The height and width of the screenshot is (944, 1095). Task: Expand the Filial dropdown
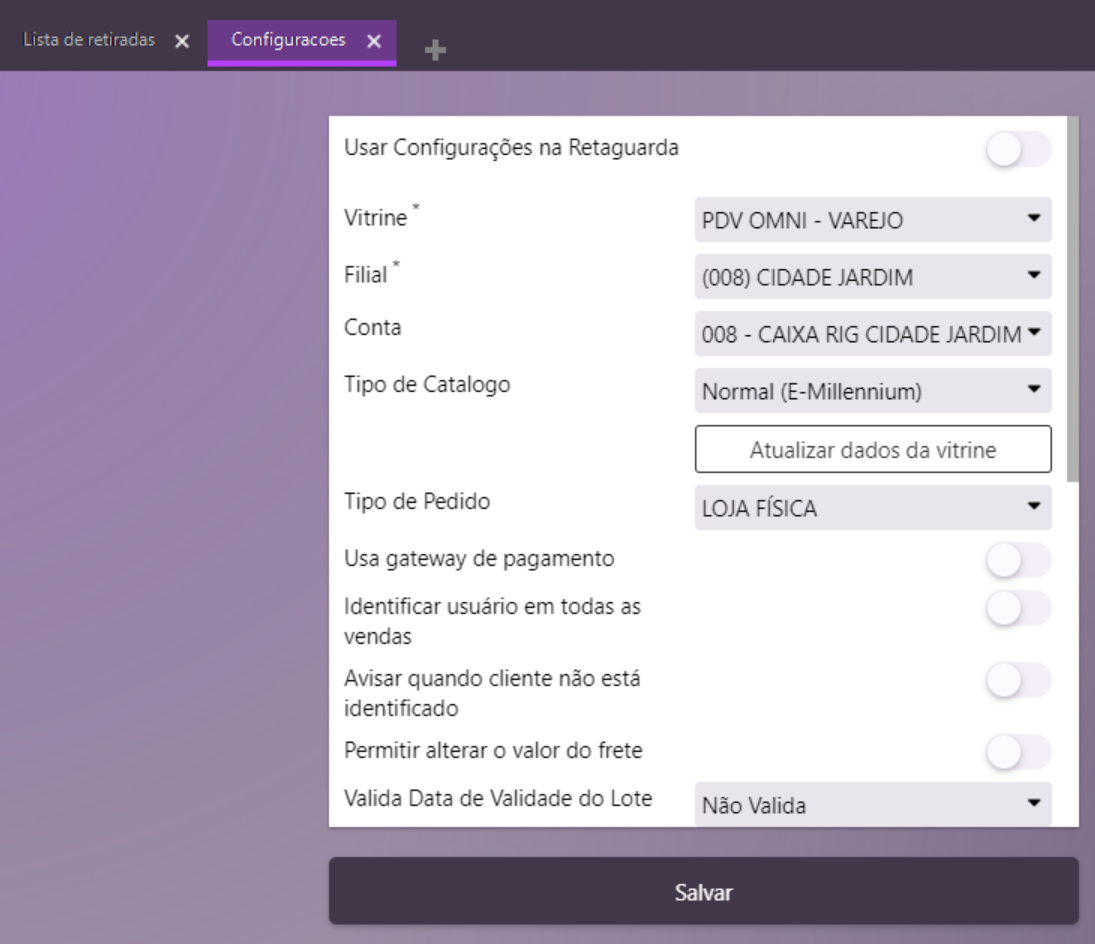(872, 277)
